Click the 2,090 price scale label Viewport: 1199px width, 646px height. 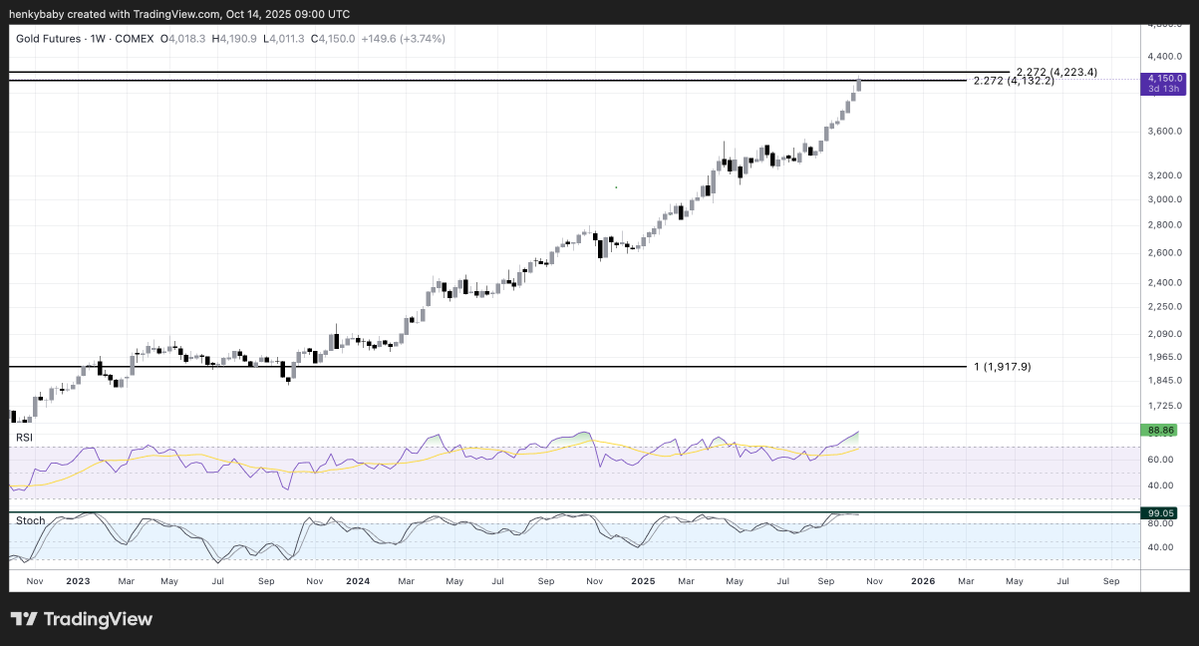tap(1164, 334)
